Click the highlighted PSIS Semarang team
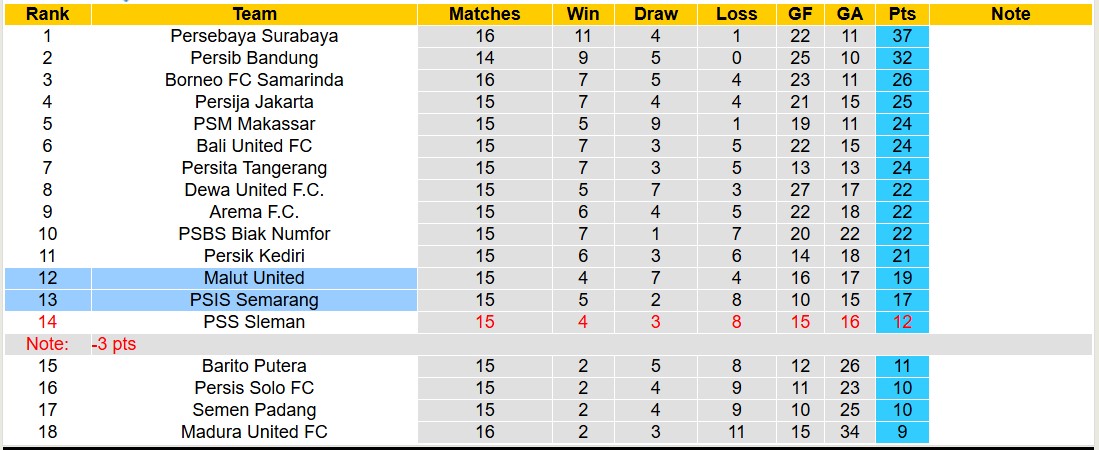Screen dimensions: 1099x450 pyautogui.click(x=254, y=300)
